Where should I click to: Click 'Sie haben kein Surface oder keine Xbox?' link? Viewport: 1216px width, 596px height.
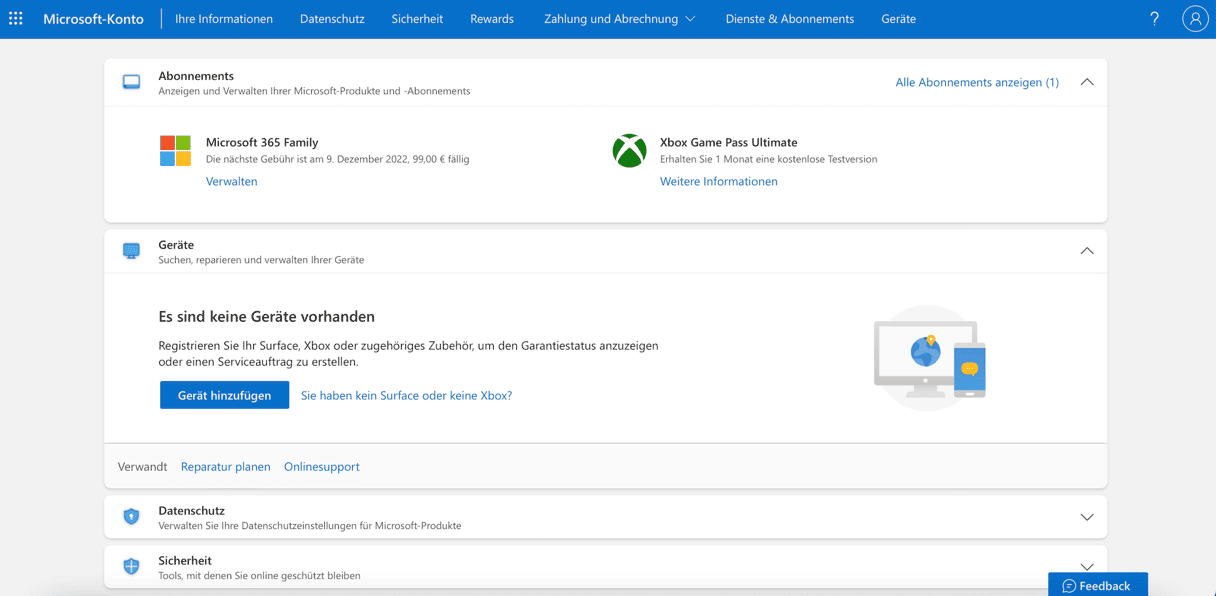tap(406, 395)
